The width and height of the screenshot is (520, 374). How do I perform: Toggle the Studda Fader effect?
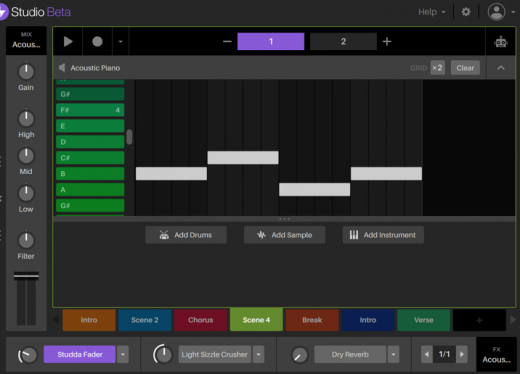(x=80, y=354)
